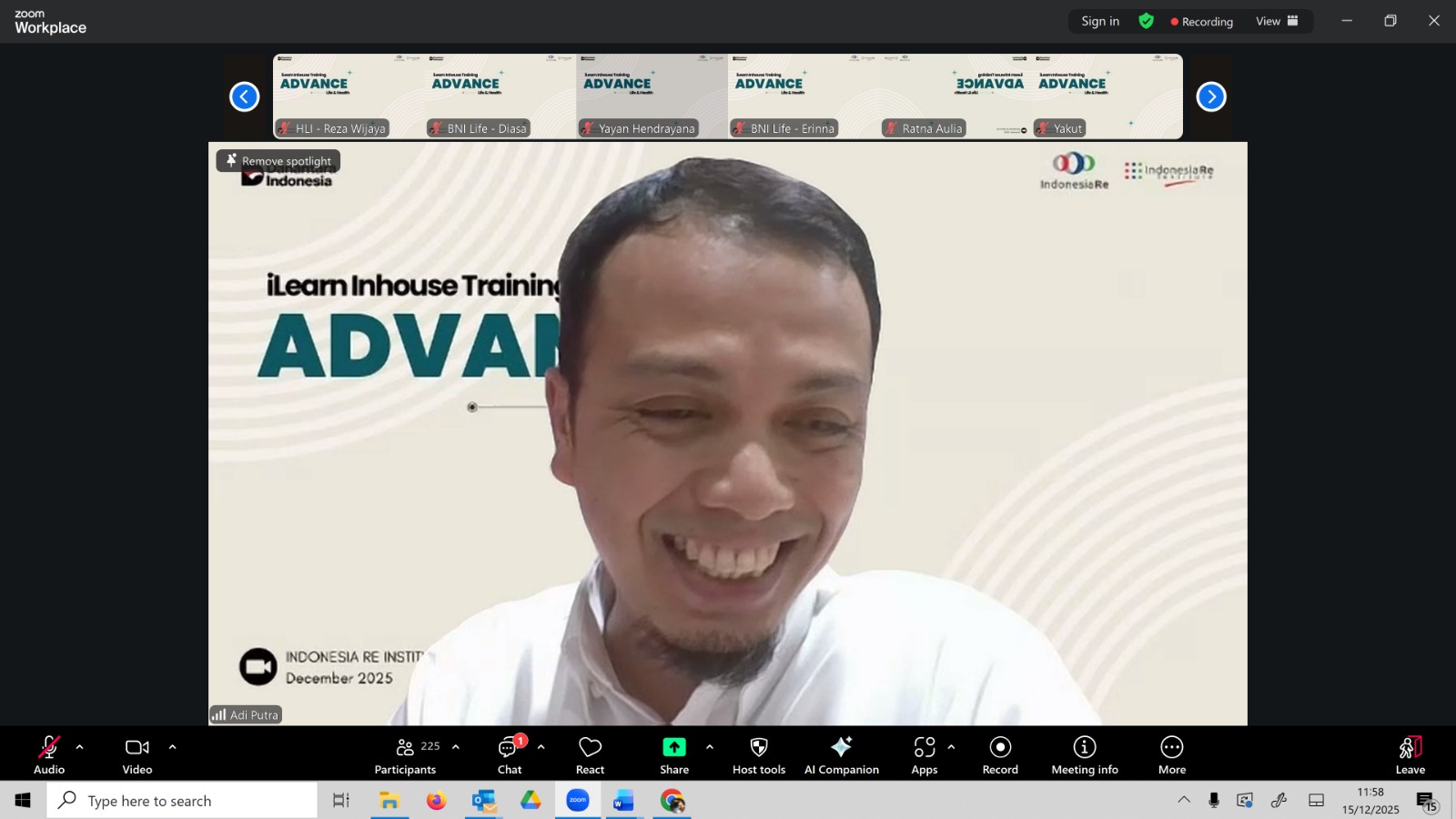Open the Apps panel

(x=924, y=754)
